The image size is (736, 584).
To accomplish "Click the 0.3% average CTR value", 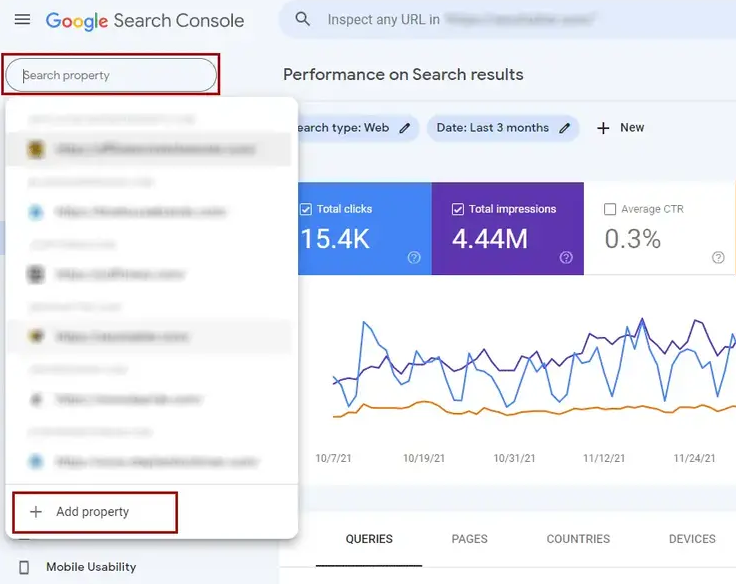I will coord(633,238).
